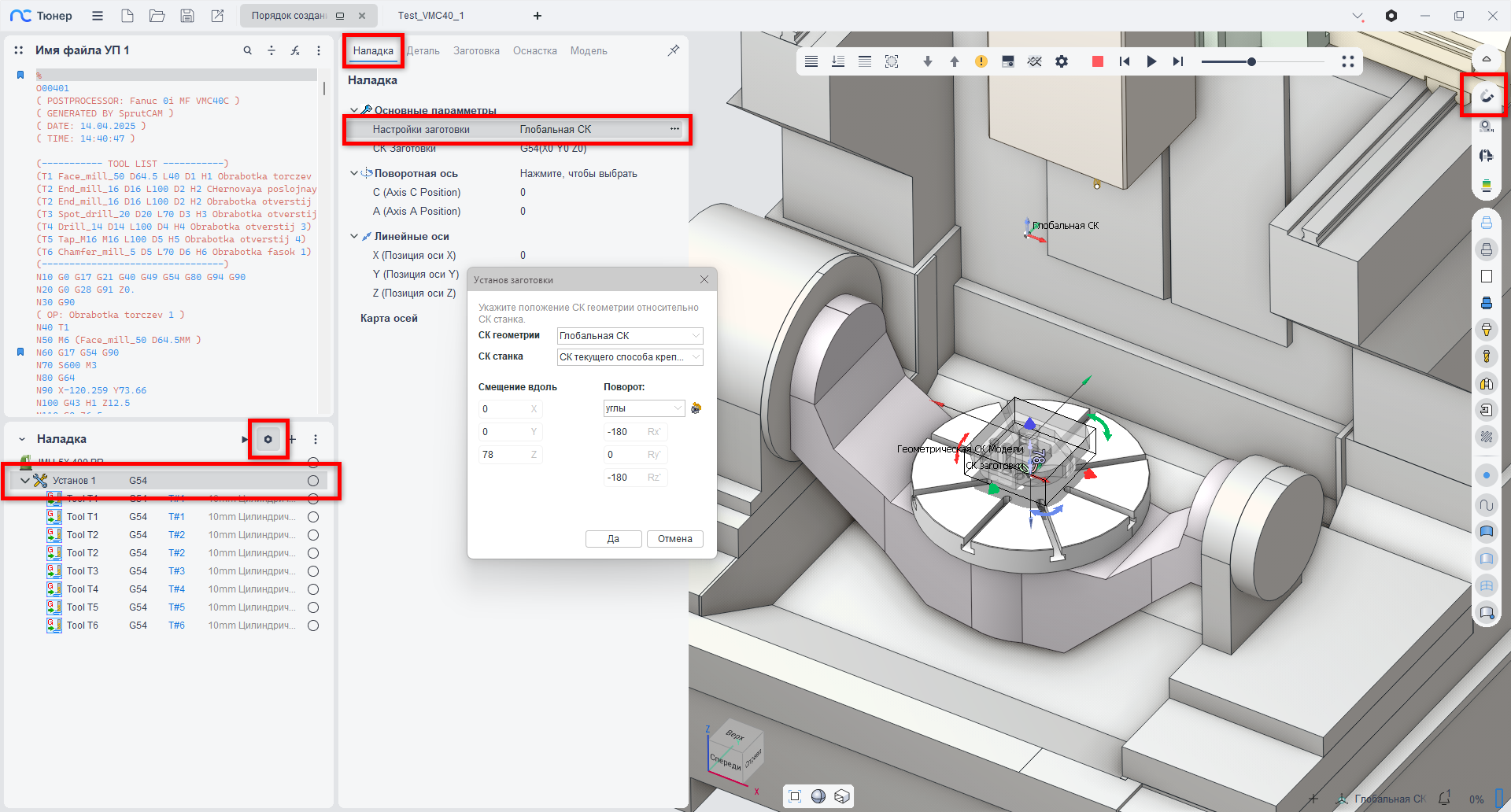The image size is (1511, 812).
Task: Open the углы rotation type dropdown
Action: coord(644,408)
